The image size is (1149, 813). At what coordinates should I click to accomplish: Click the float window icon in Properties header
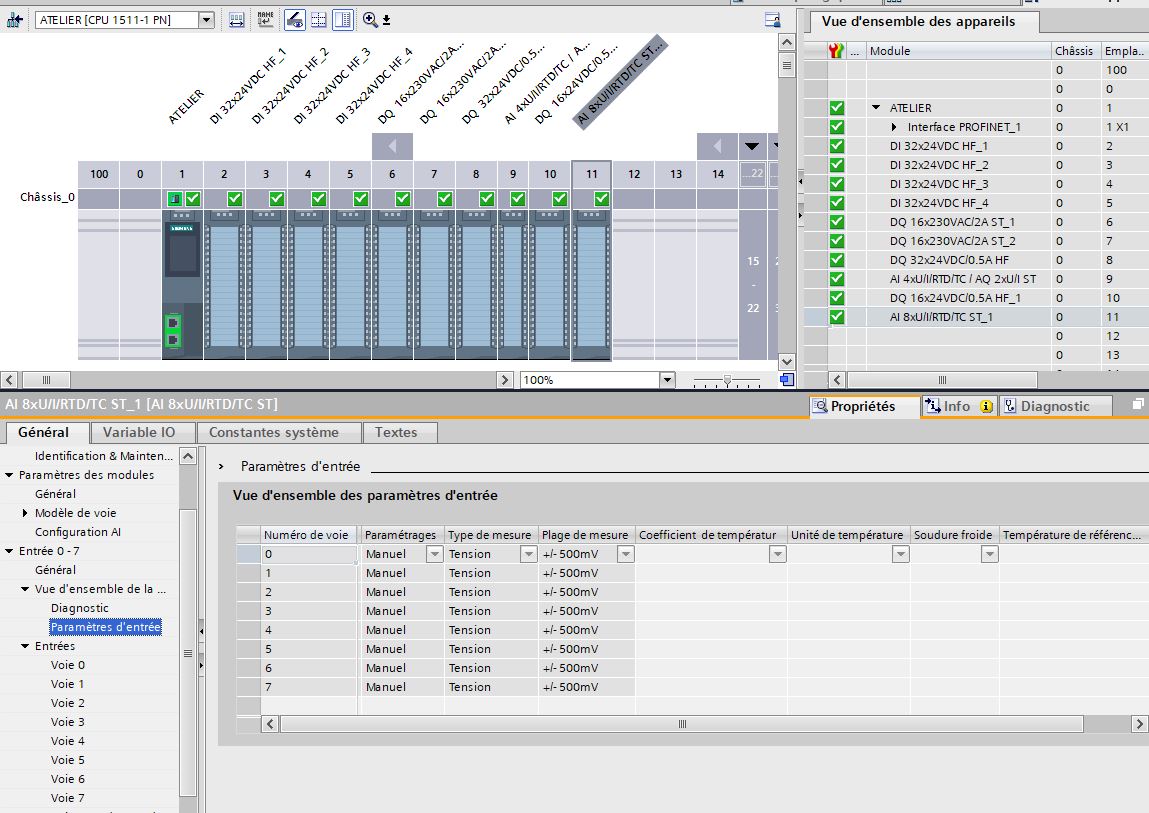1138,406
